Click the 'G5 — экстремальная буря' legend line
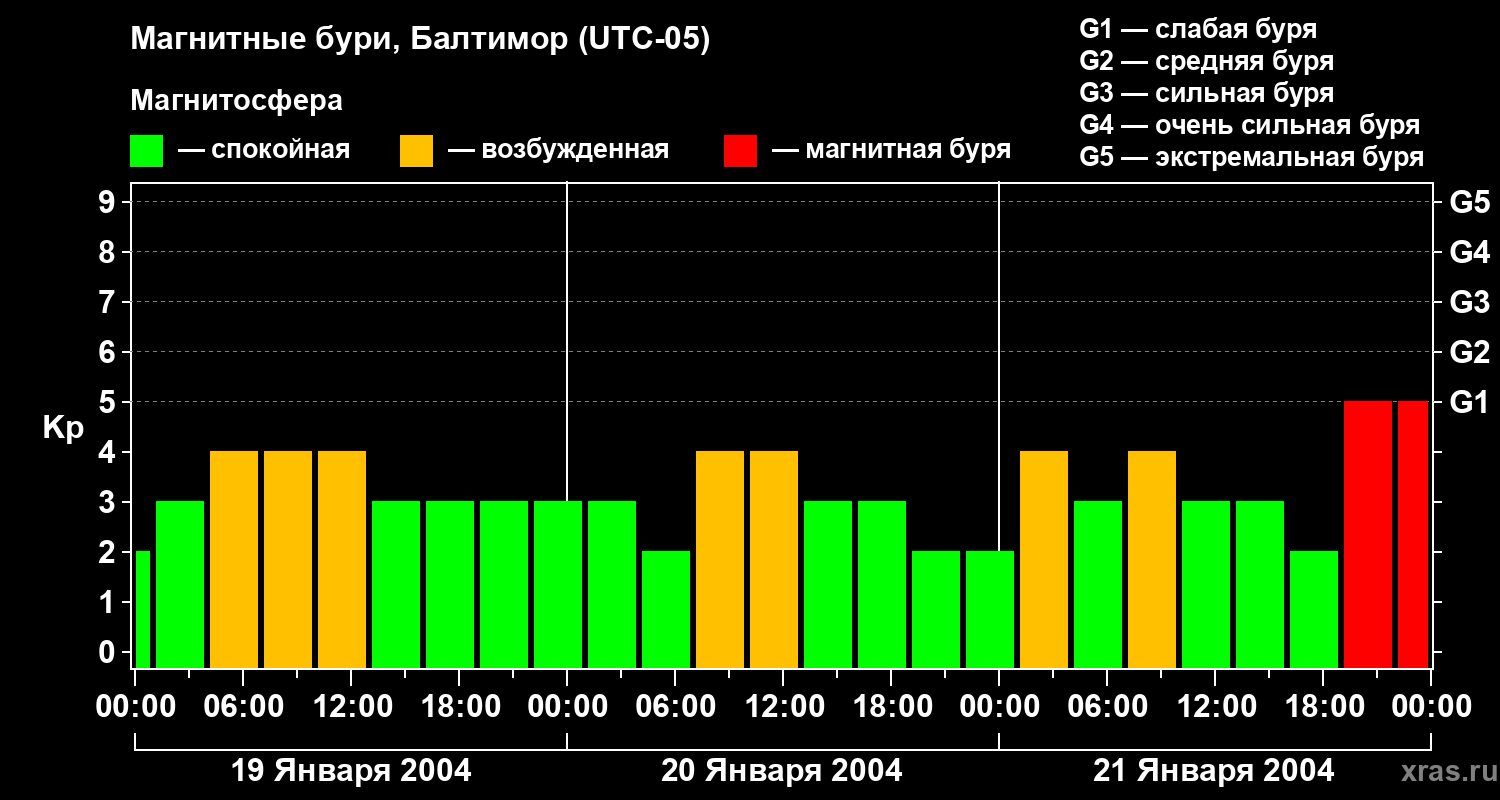Image resolution: width=1500 pixels, height=800 pixels. pos(1251,157)
